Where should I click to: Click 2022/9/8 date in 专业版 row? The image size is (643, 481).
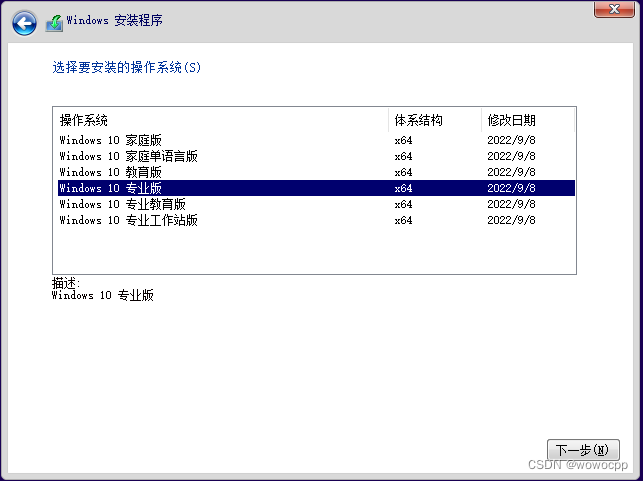511,188
